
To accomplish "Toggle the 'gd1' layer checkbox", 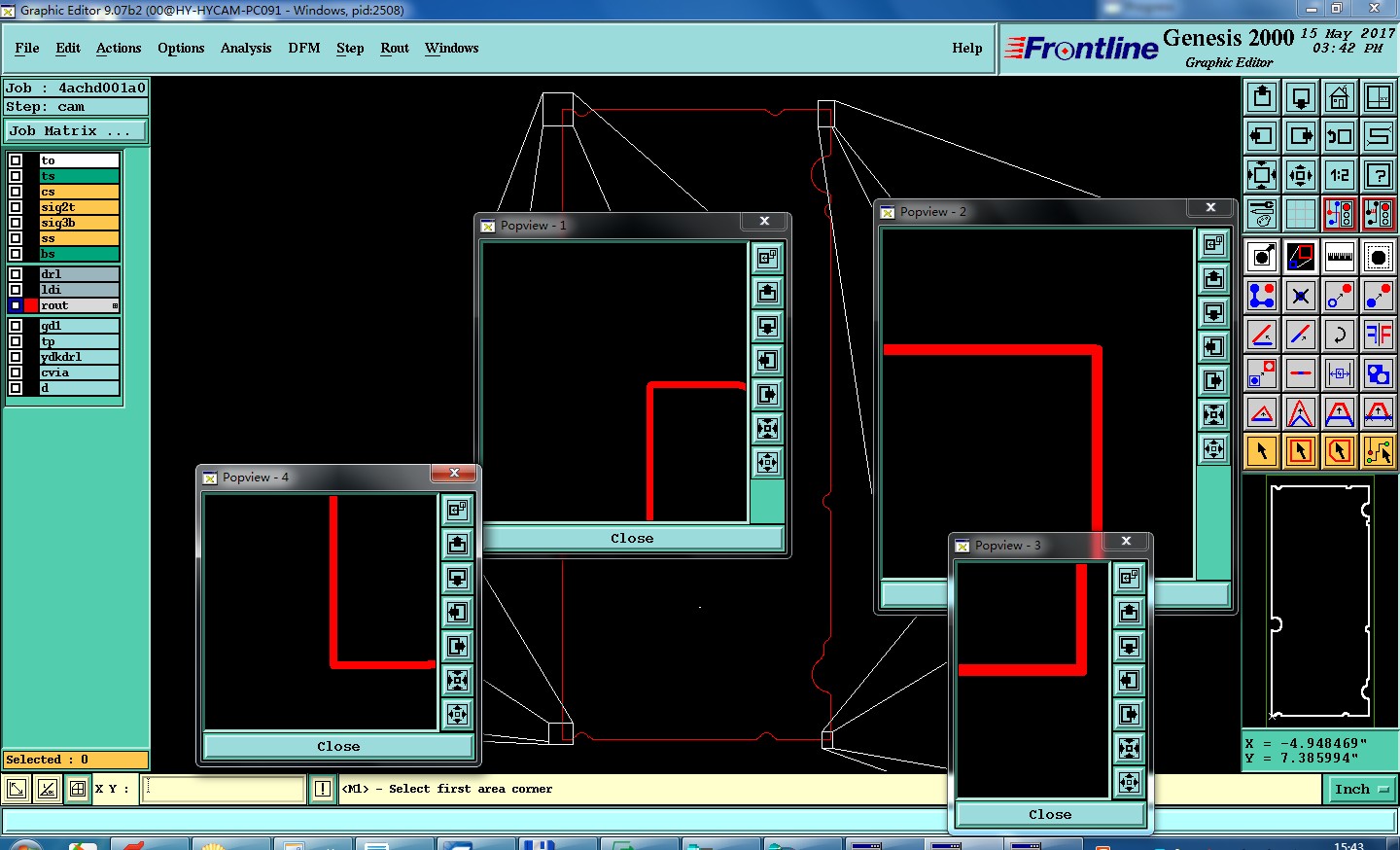I will click(16, 326).
